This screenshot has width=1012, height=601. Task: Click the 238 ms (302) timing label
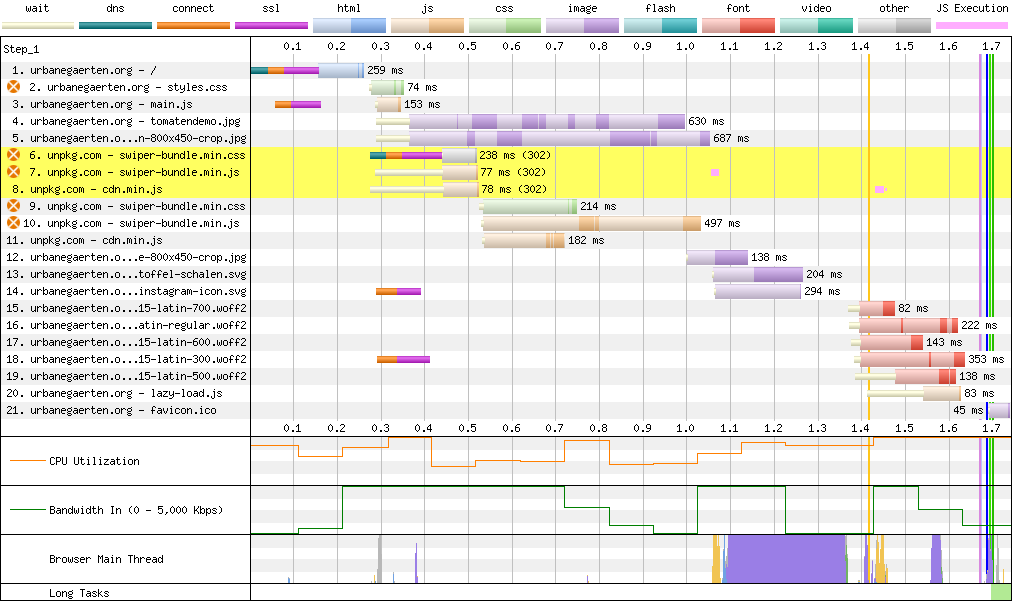tap(515, 155)
